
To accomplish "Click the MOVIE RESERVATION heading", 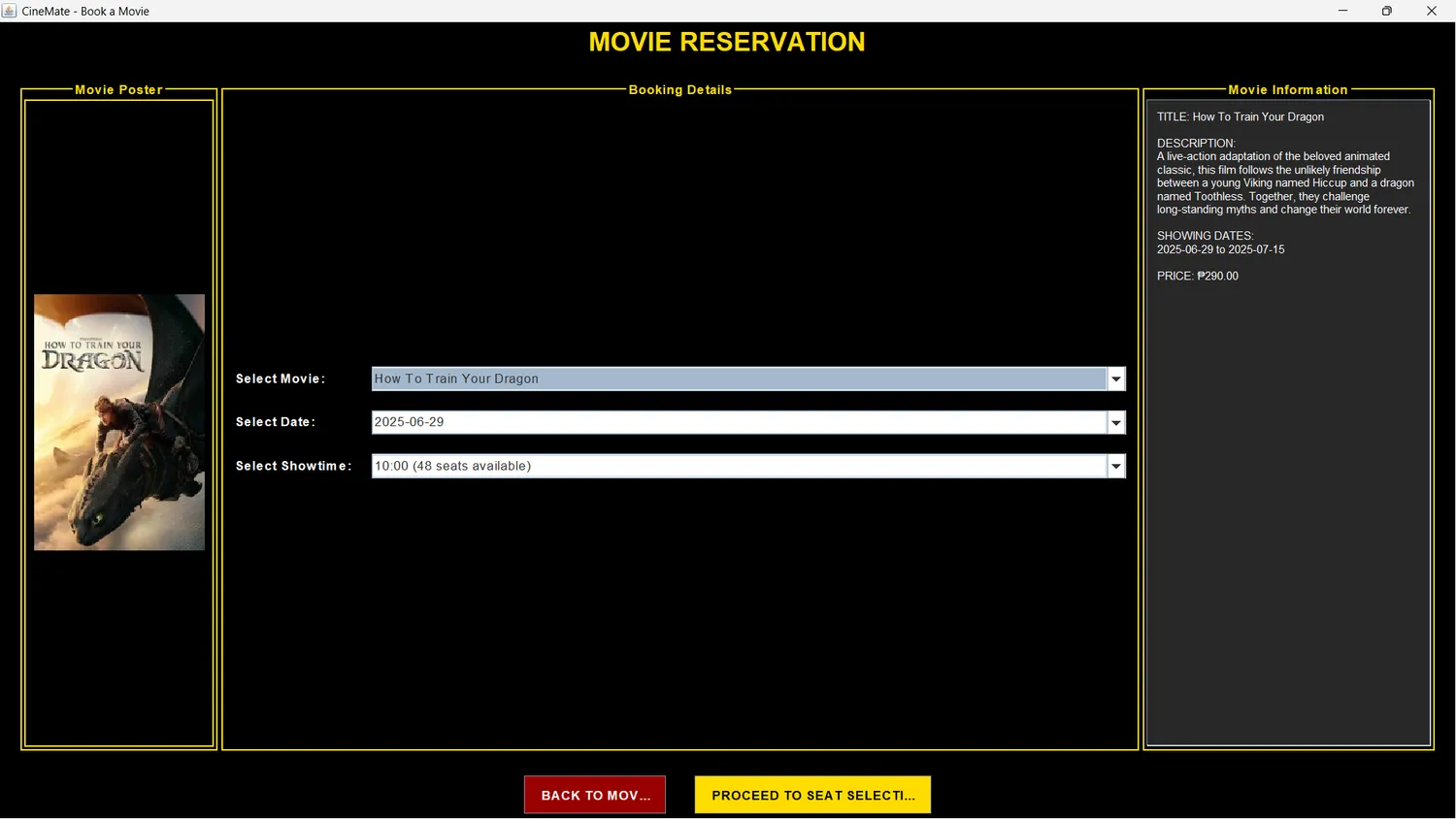I will [x=727, y=42].
